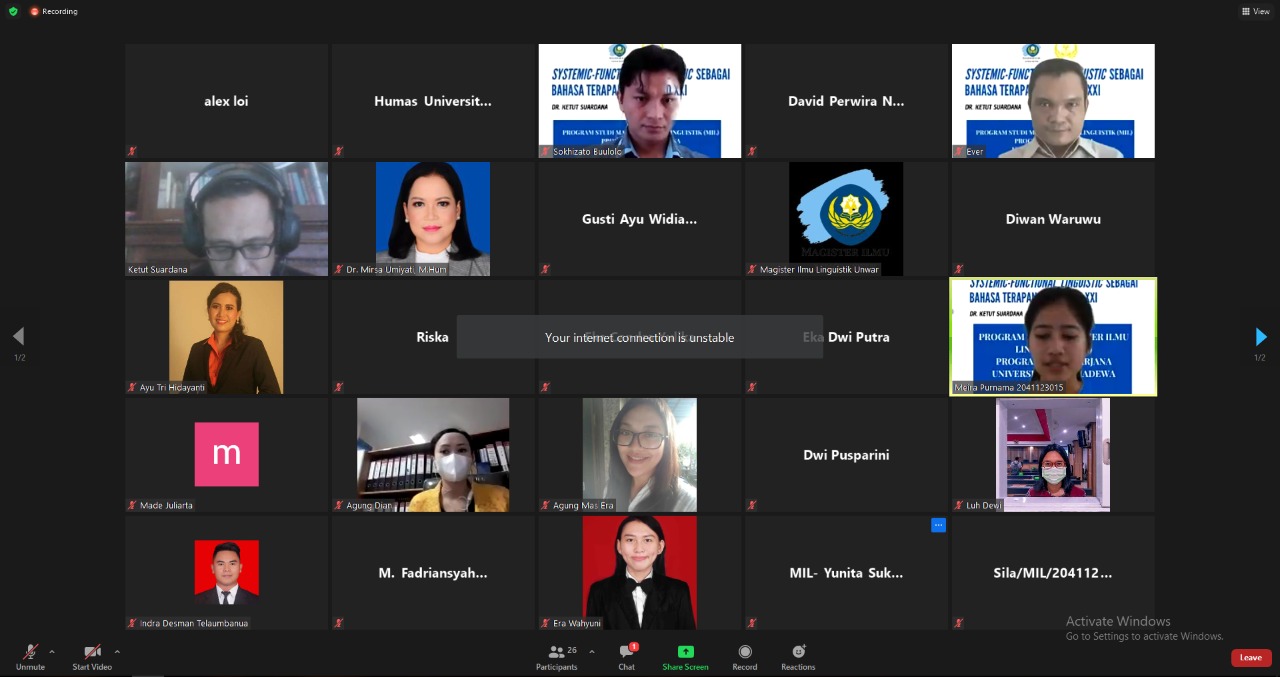Click muted mic icon on alex loi tile

tap(132, 151)
